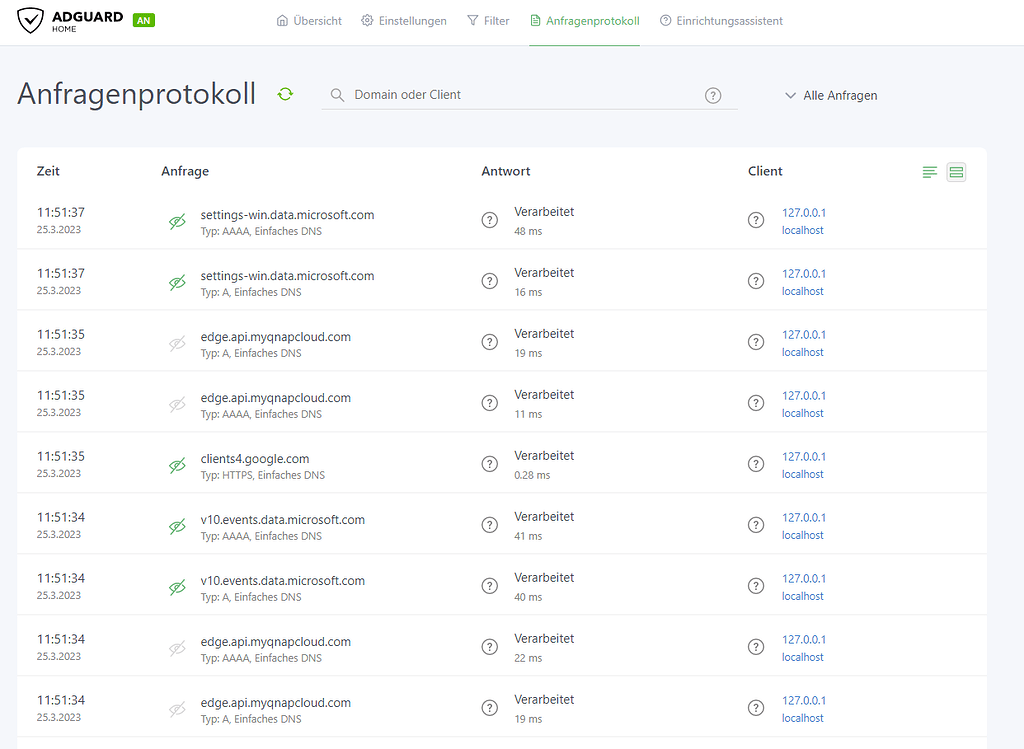Click tracker eye icon for clients4.google.com
The width and height of the screenshot is (1024, 749).
(x=177, y=466)
